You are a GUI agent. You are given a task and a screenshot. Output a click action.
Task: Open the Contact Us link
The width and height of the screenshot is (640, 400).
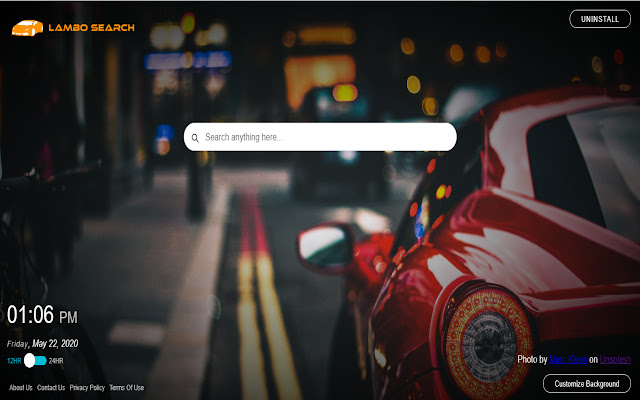click(51, 387)
